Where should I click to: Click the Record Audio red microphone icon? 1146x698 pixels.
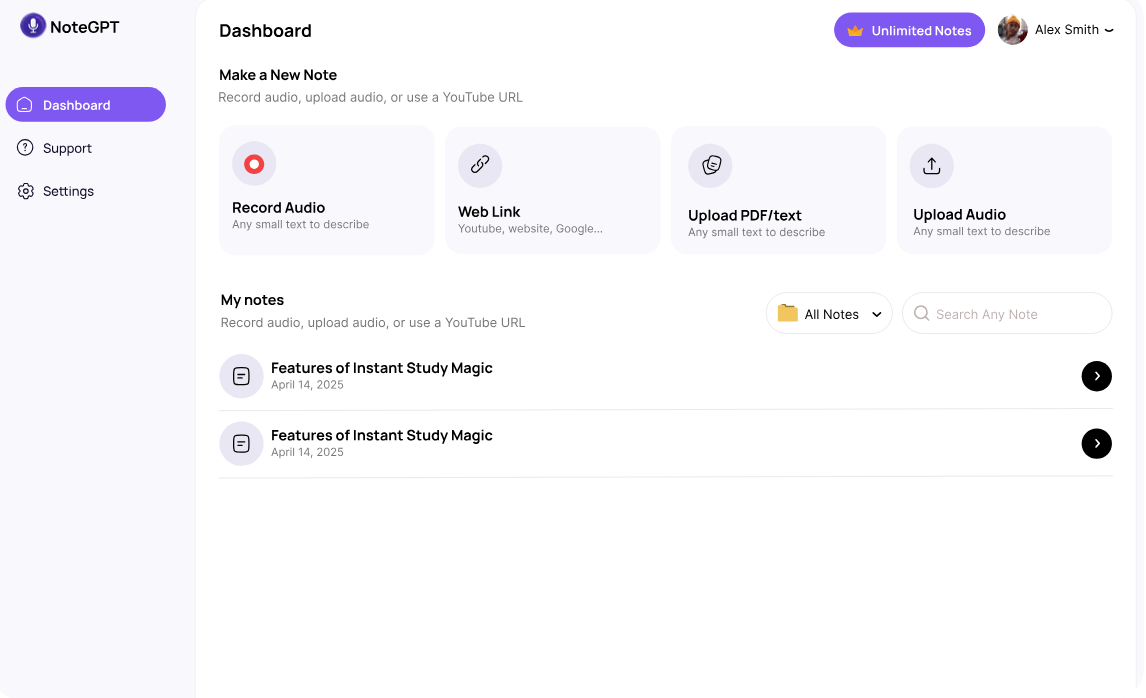point(253,162)
